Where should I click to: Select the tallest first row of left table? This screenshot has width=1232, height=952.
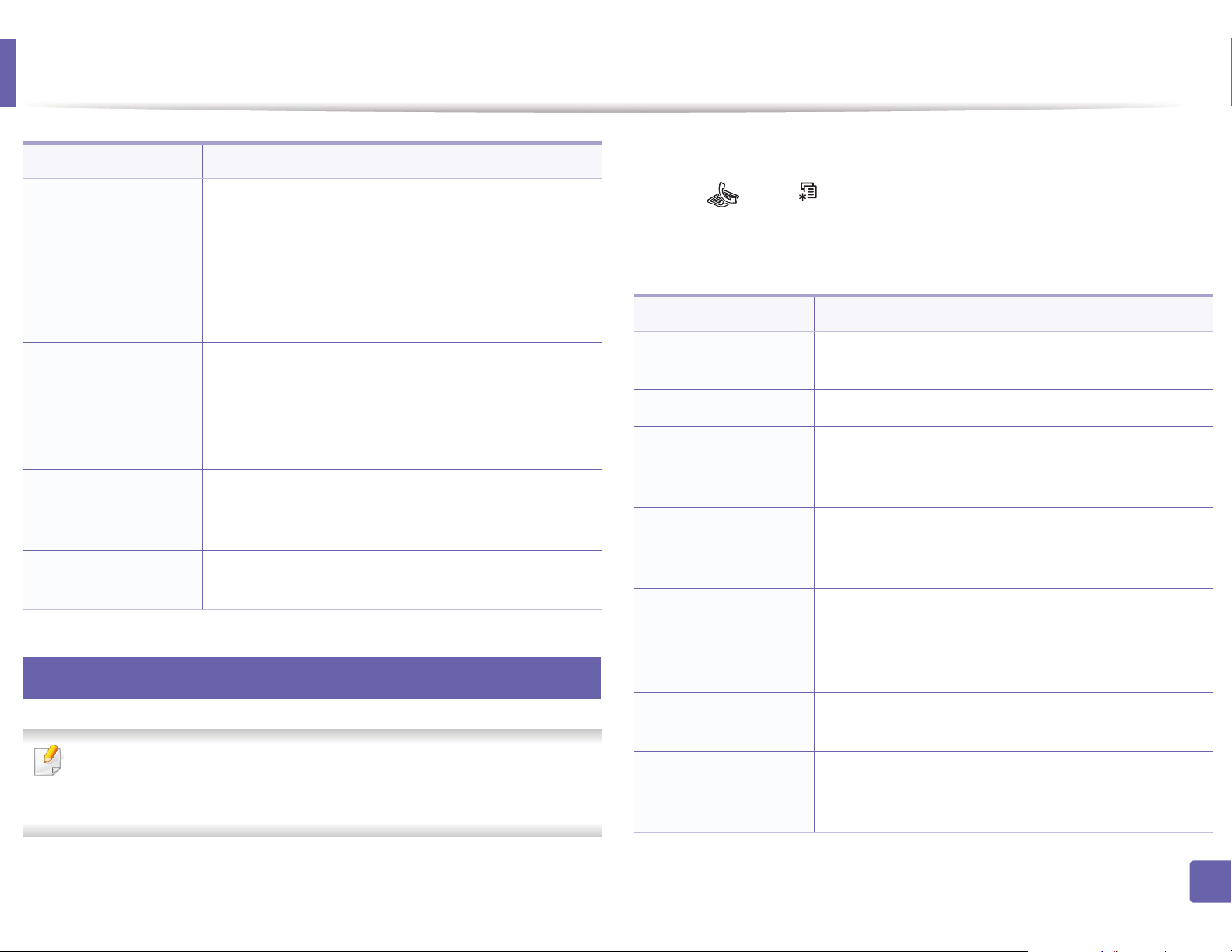click(312, 260)
